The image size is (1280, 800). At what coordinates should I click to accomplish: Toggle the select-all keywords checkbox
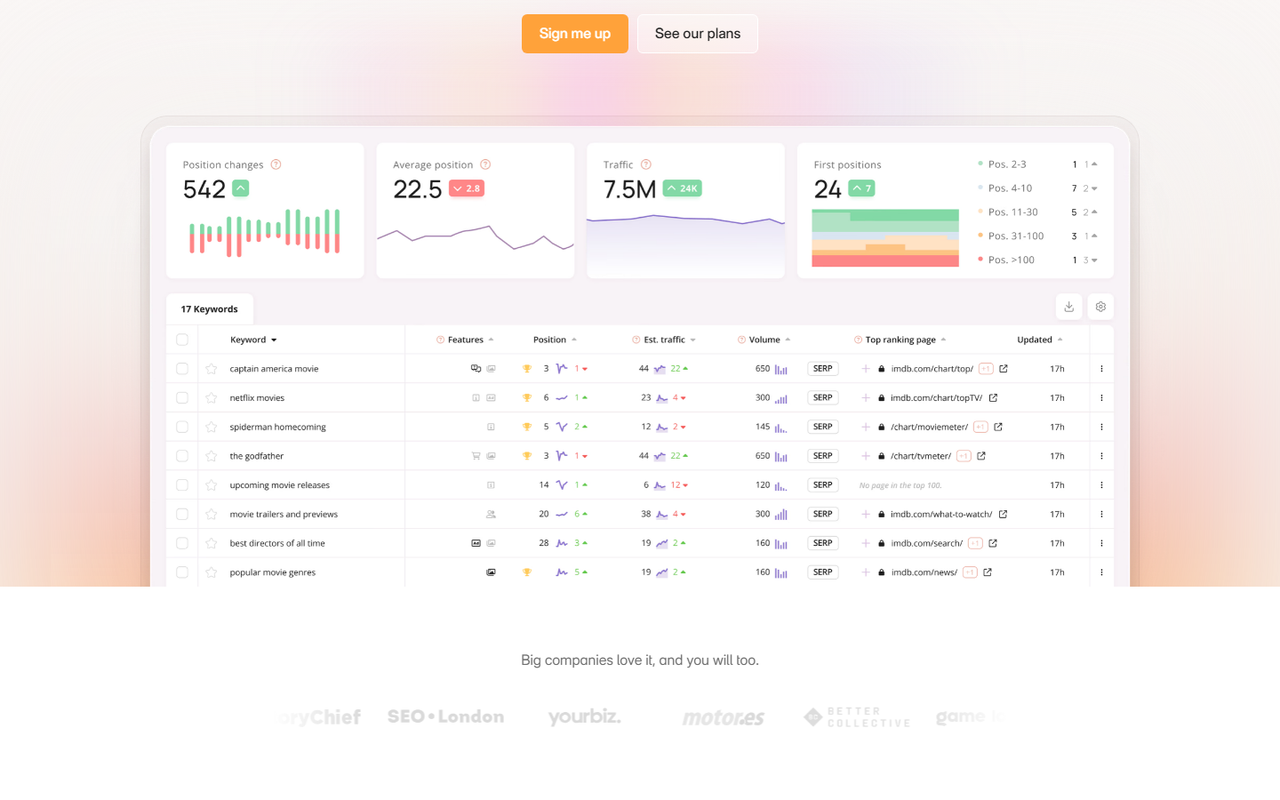(182, 340)
